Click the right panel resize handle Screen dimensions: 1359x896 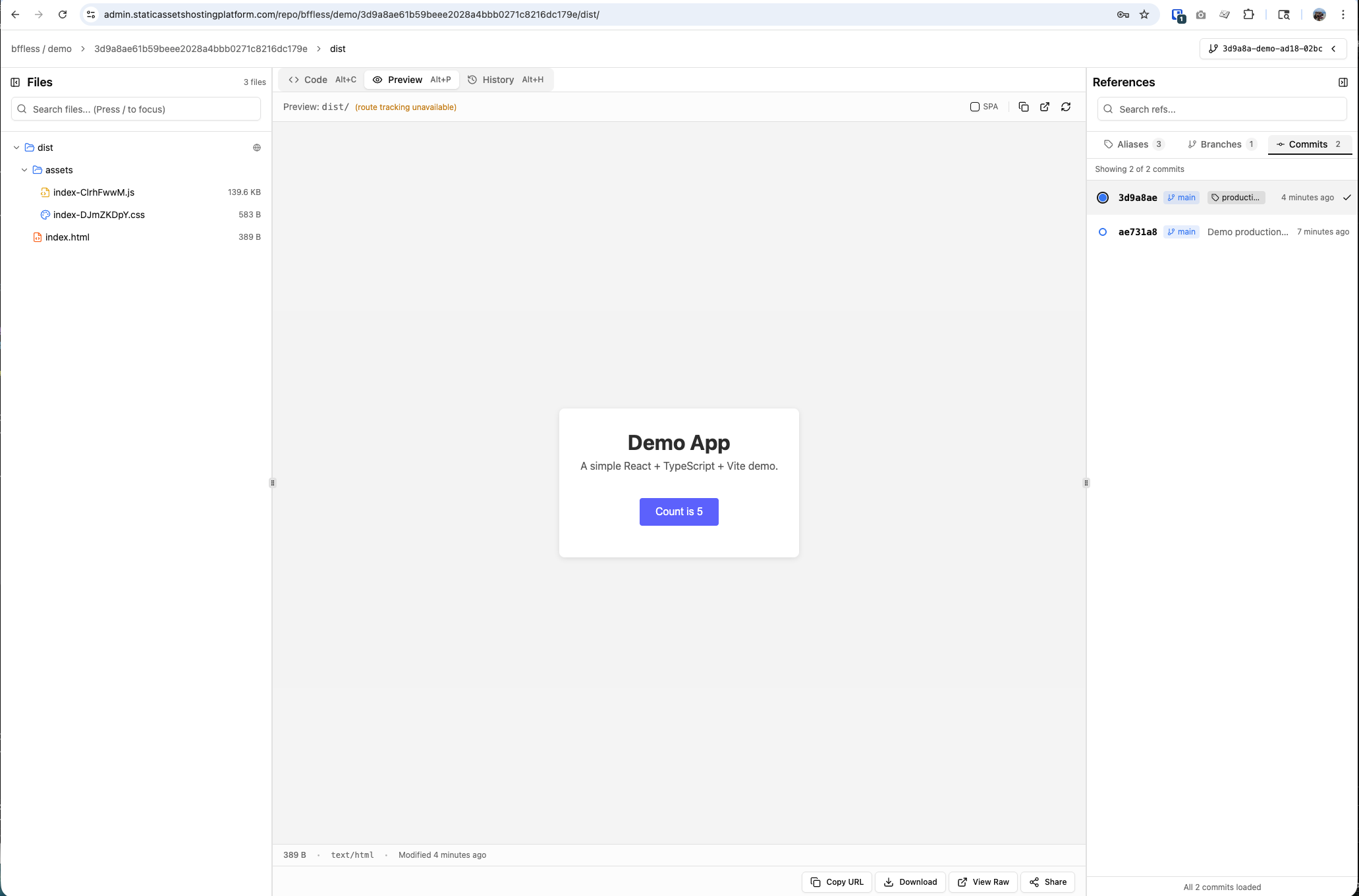(x=1086, y=483)
